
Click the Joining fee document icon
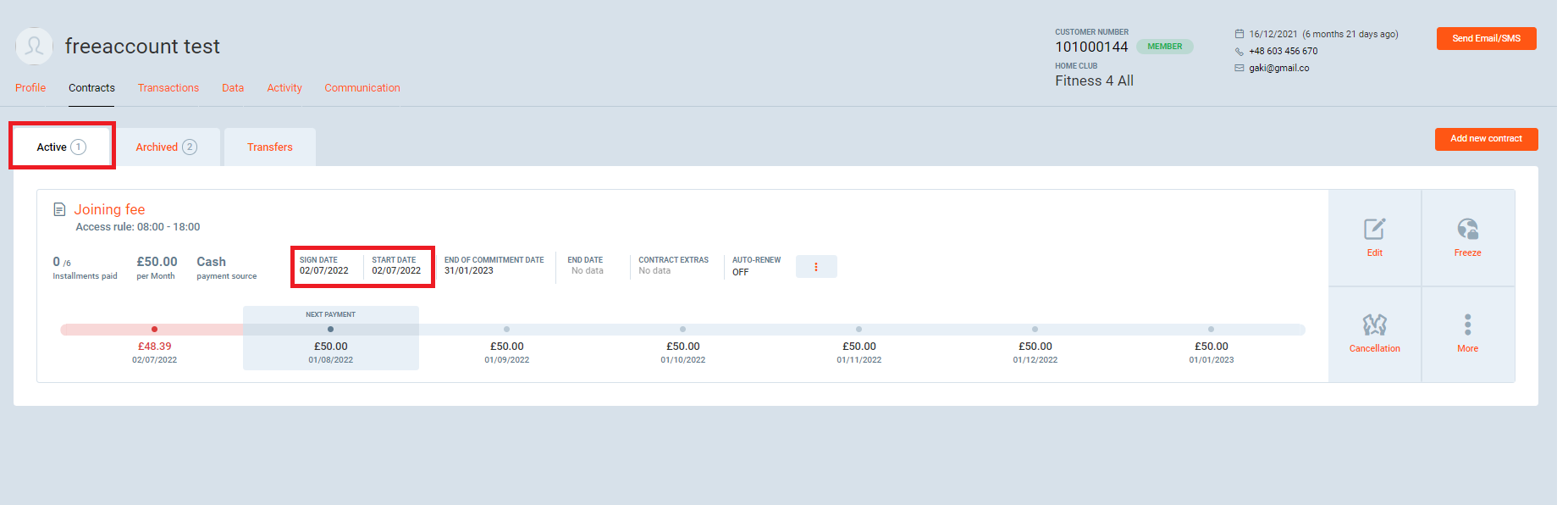point(59,209)
